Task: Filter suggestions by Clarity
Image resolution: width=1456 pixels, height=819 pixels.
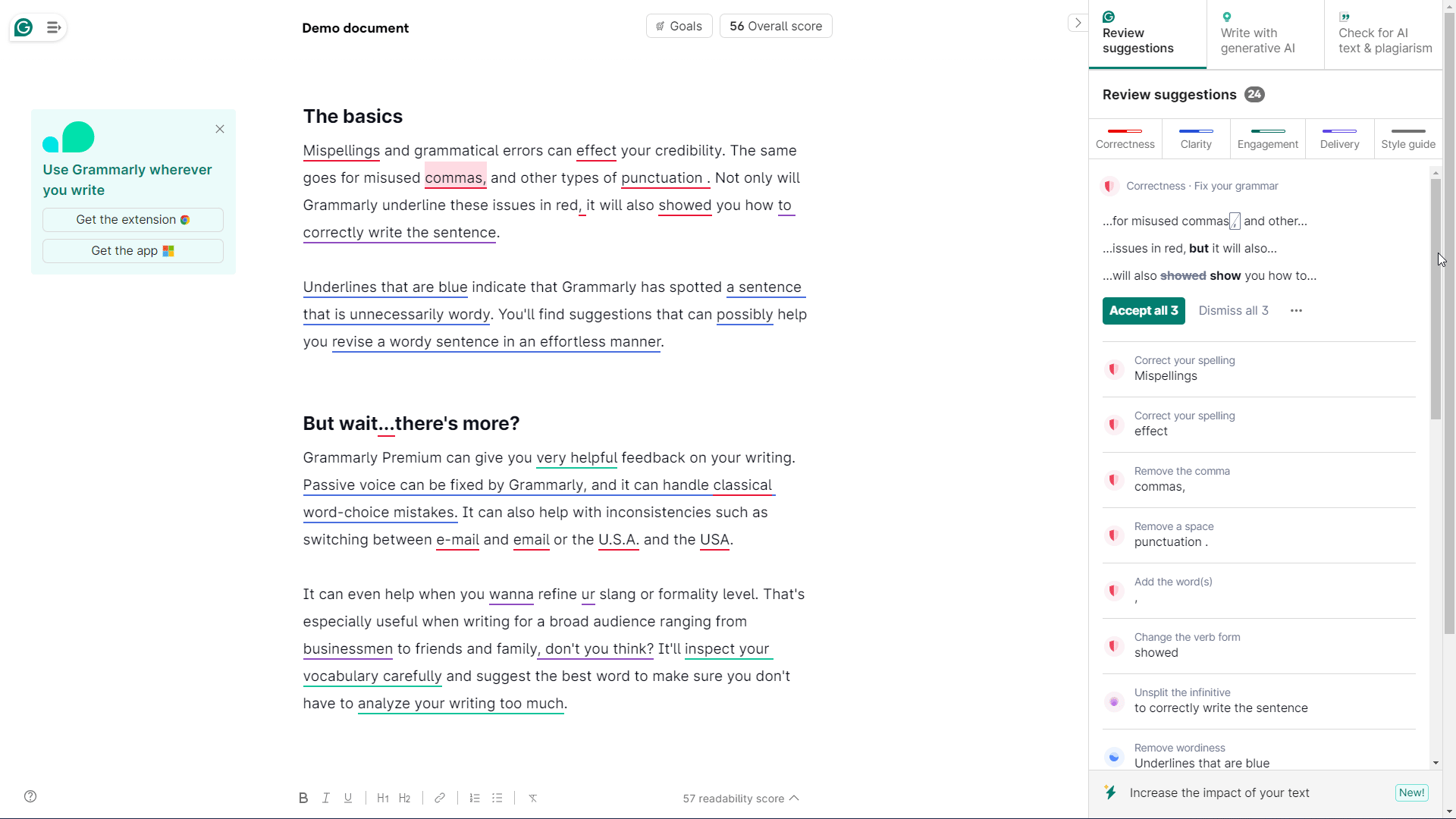Action: (1196, 139)
